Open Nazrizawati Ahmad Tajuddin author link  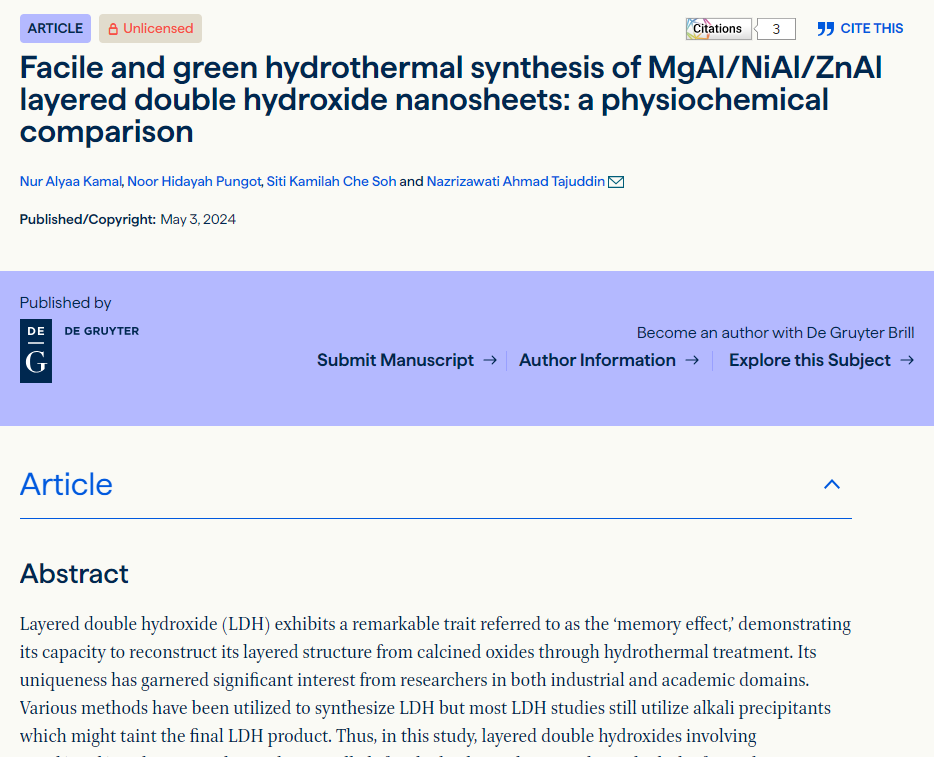tap(515, 182)
